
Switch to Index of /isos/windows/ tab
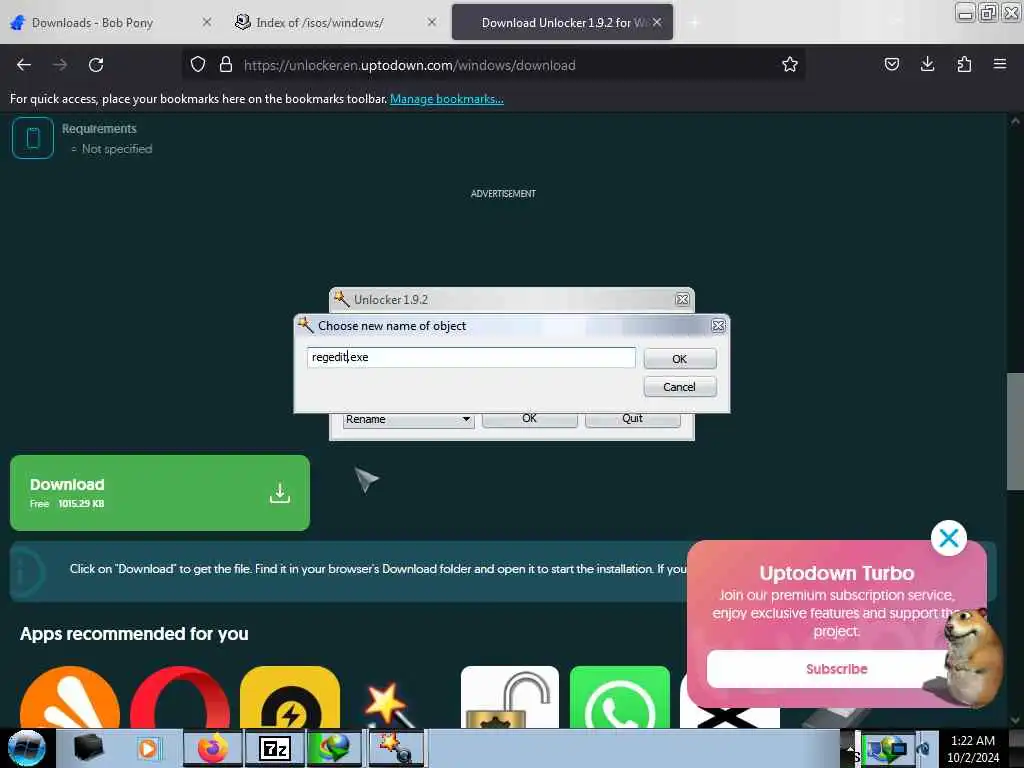319,23
